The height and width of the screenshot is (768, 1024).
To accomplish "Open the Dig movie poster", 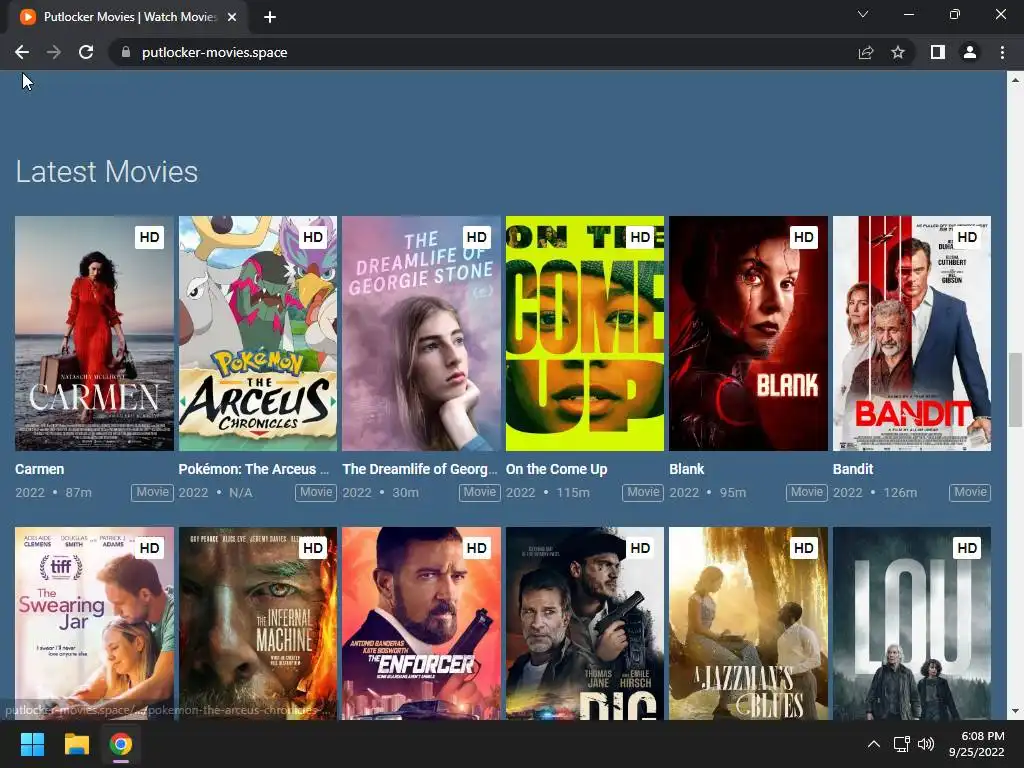I will [585, 624].
